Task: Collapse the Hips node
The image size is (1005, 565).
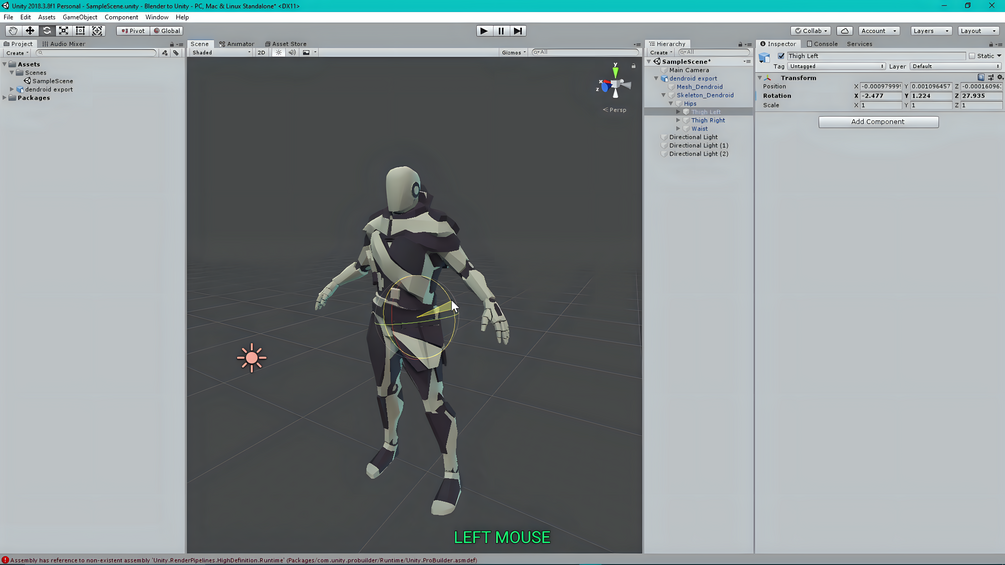Action: [x=671, y=103]
